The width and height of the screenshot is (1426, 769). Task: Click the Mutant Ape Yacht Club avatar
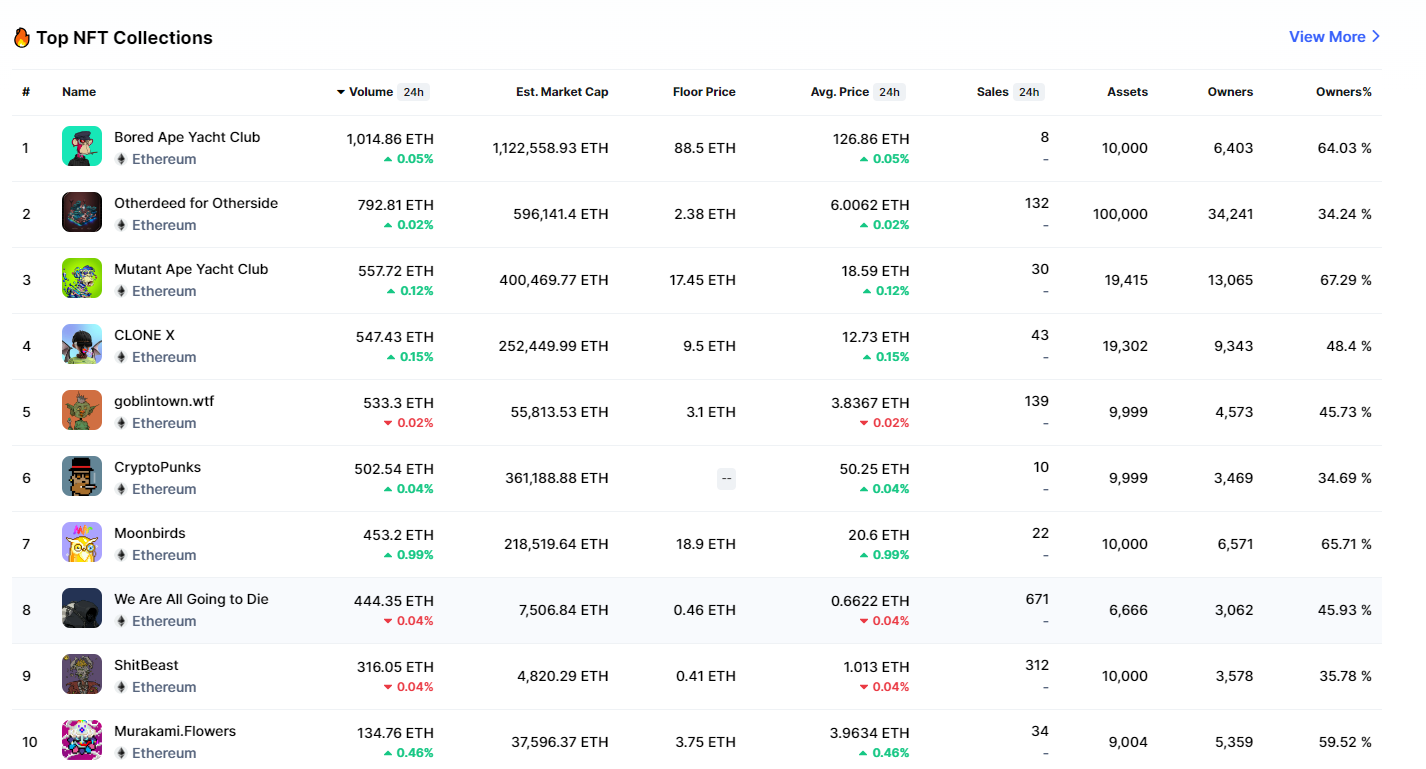(x=82, y=278)
